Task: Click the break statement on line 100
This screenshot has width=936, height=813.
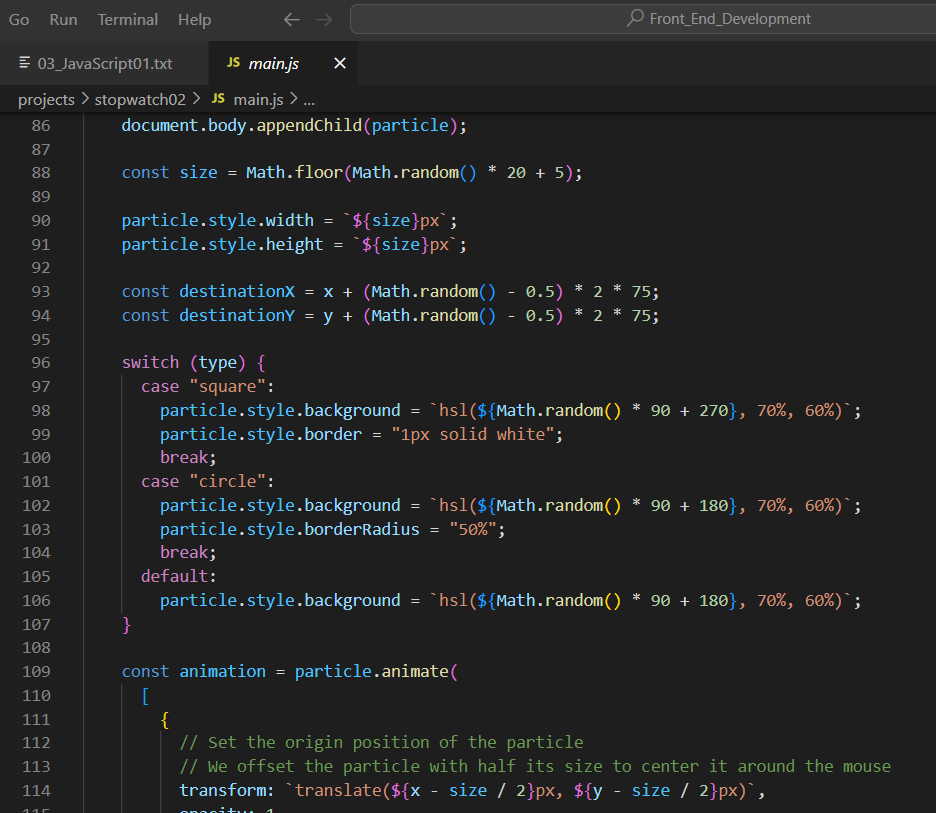Action: click(184, 457)
